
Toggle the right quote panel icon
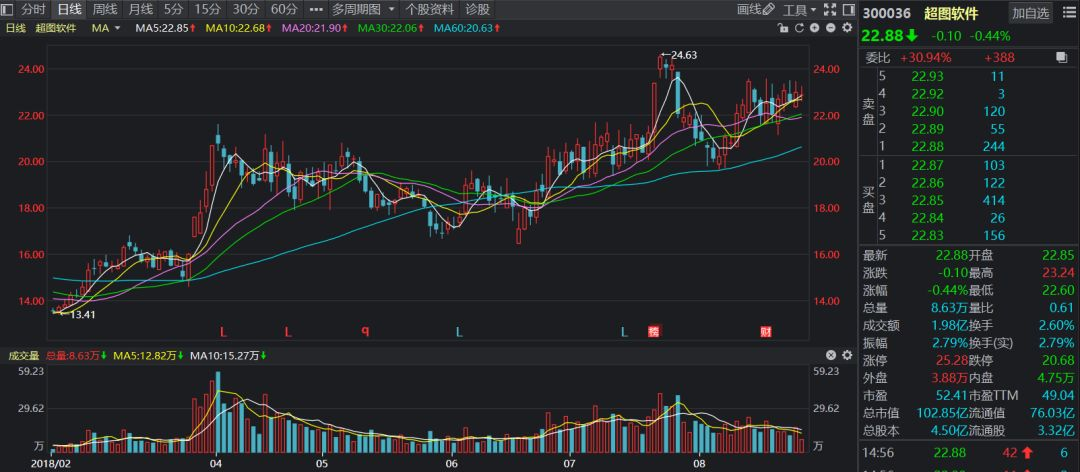coord(848,10)
